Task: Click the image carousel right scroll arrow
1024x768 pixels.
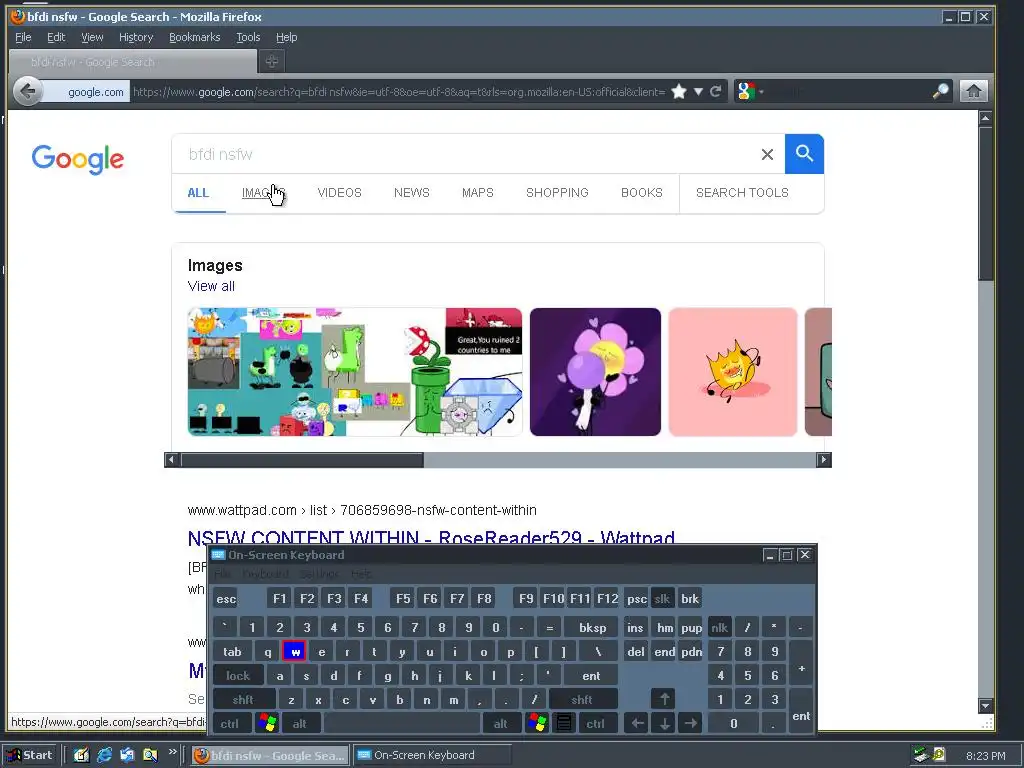Action: [824, 460]
